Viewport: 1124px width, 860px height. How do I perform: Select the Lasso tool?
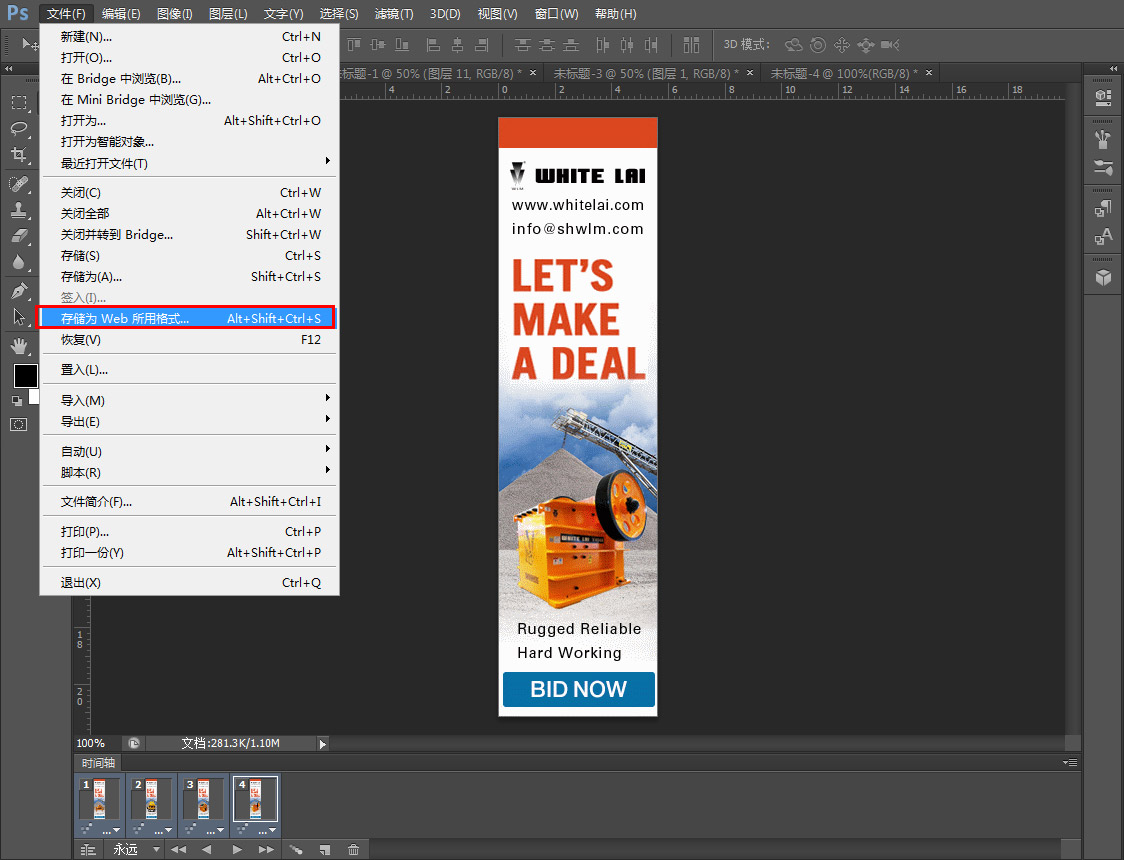tap(19, 129)
